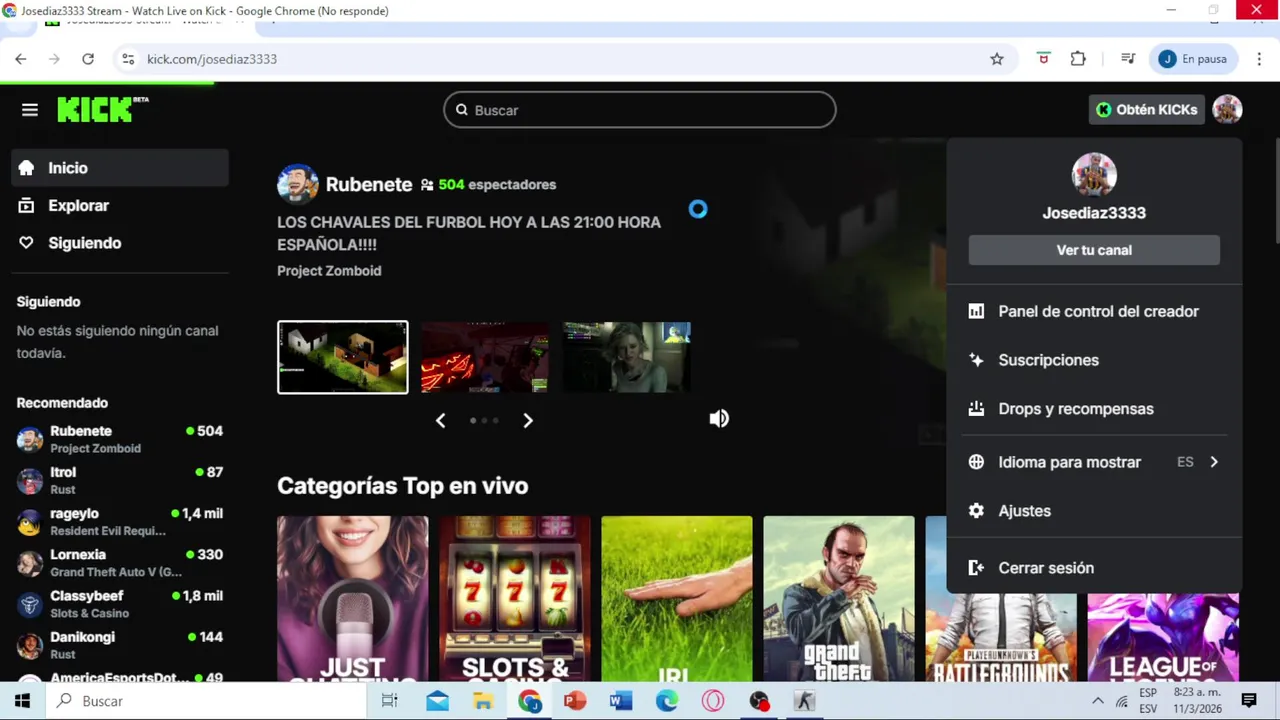Open Project Zomboid category link
Viewport: 1280px width, 720px height.
click(329, 271)
